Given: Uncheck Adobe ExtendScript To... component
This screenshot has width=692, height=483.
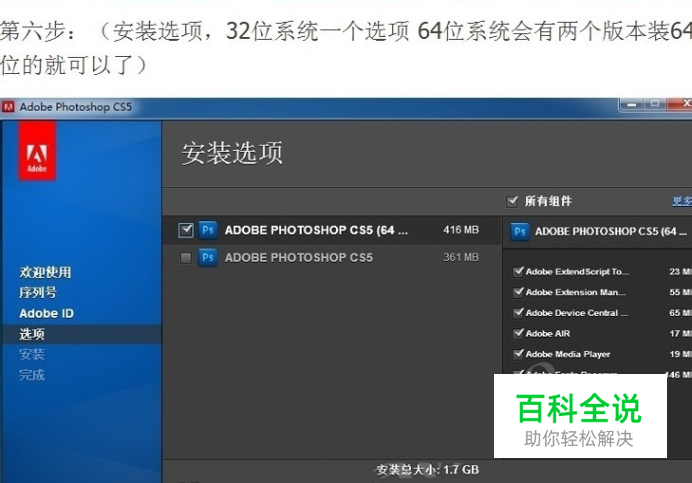Looking at the screenshot, I should point(519,271).
